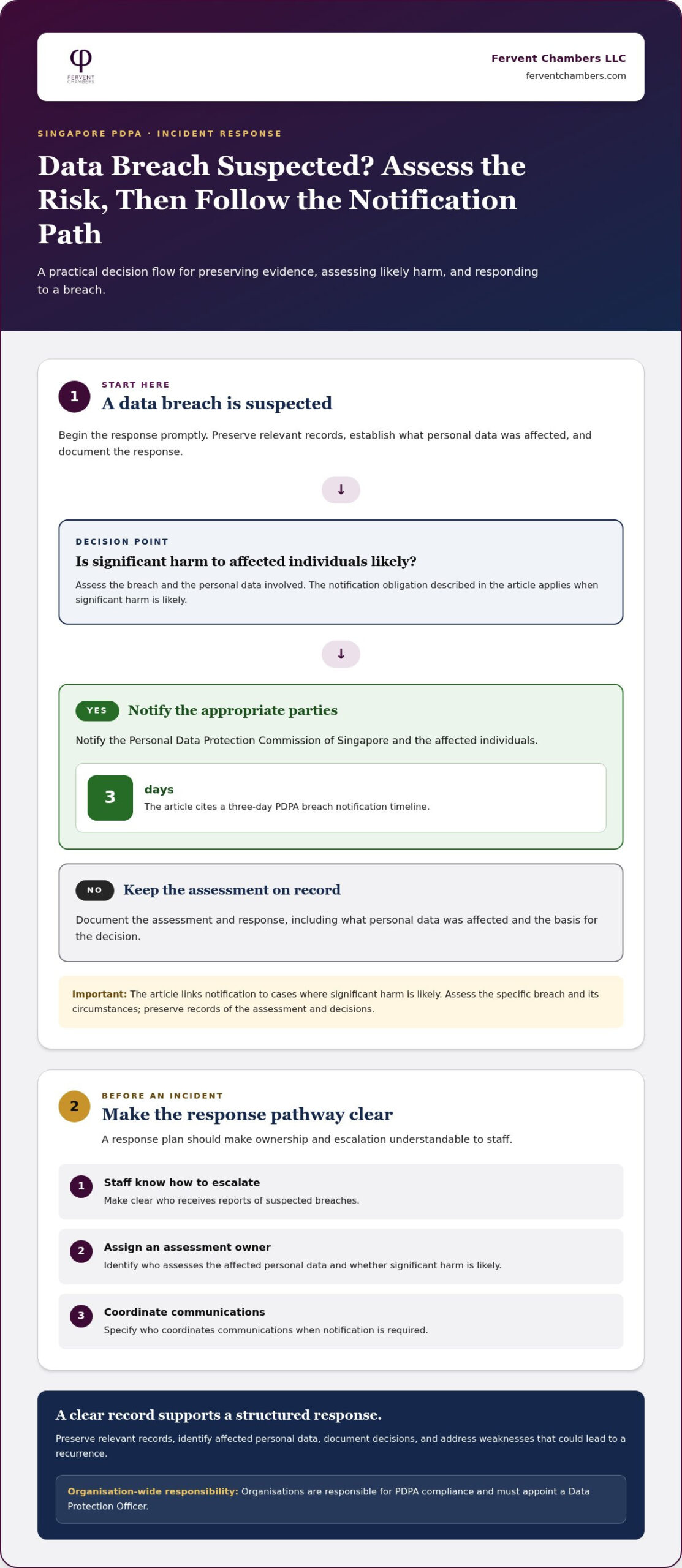Click the green 3 days tile
The width and height of the screenshot is (682, 1568).
point(110,797)
